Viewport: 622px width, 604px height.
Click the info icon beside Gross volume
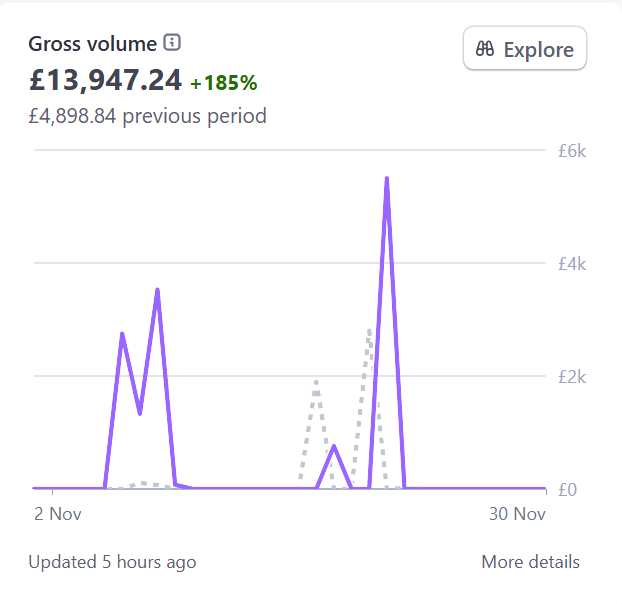[173, 43]
